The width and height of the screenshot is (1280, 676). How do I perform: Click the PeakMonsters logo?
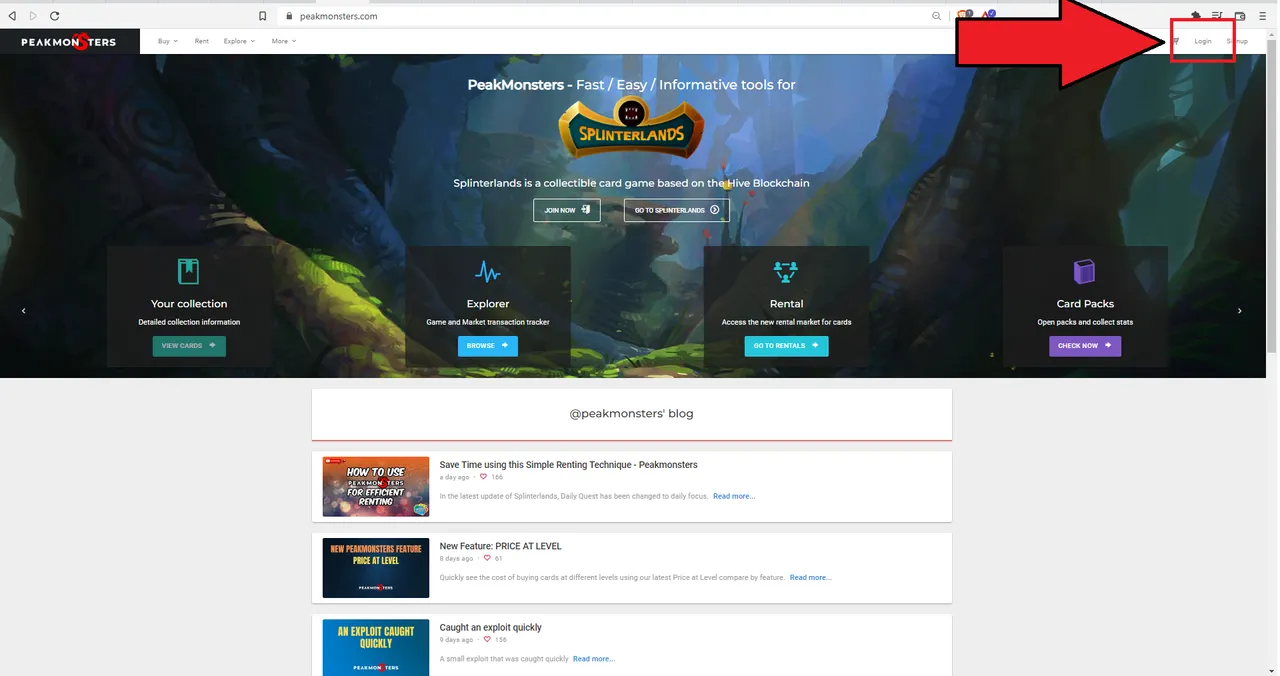point(68,42)
